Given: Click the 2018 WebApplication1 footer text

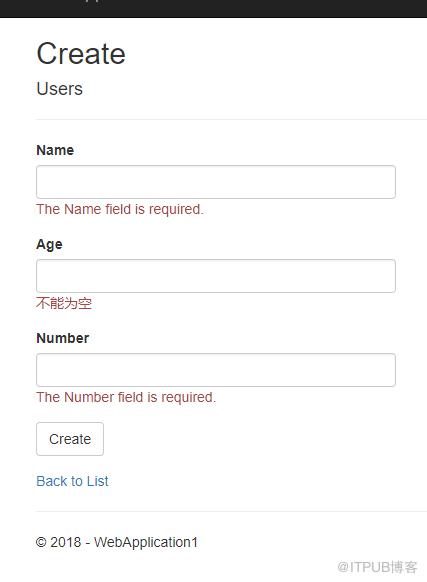Looking at the screenshot, I should (x=117, y=542).
